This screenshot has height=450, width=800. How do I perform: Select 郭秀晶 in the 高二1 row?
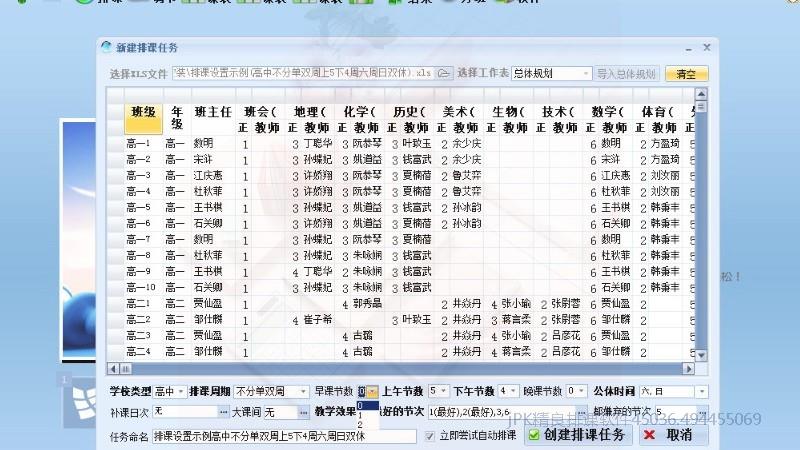click(367, 304)
